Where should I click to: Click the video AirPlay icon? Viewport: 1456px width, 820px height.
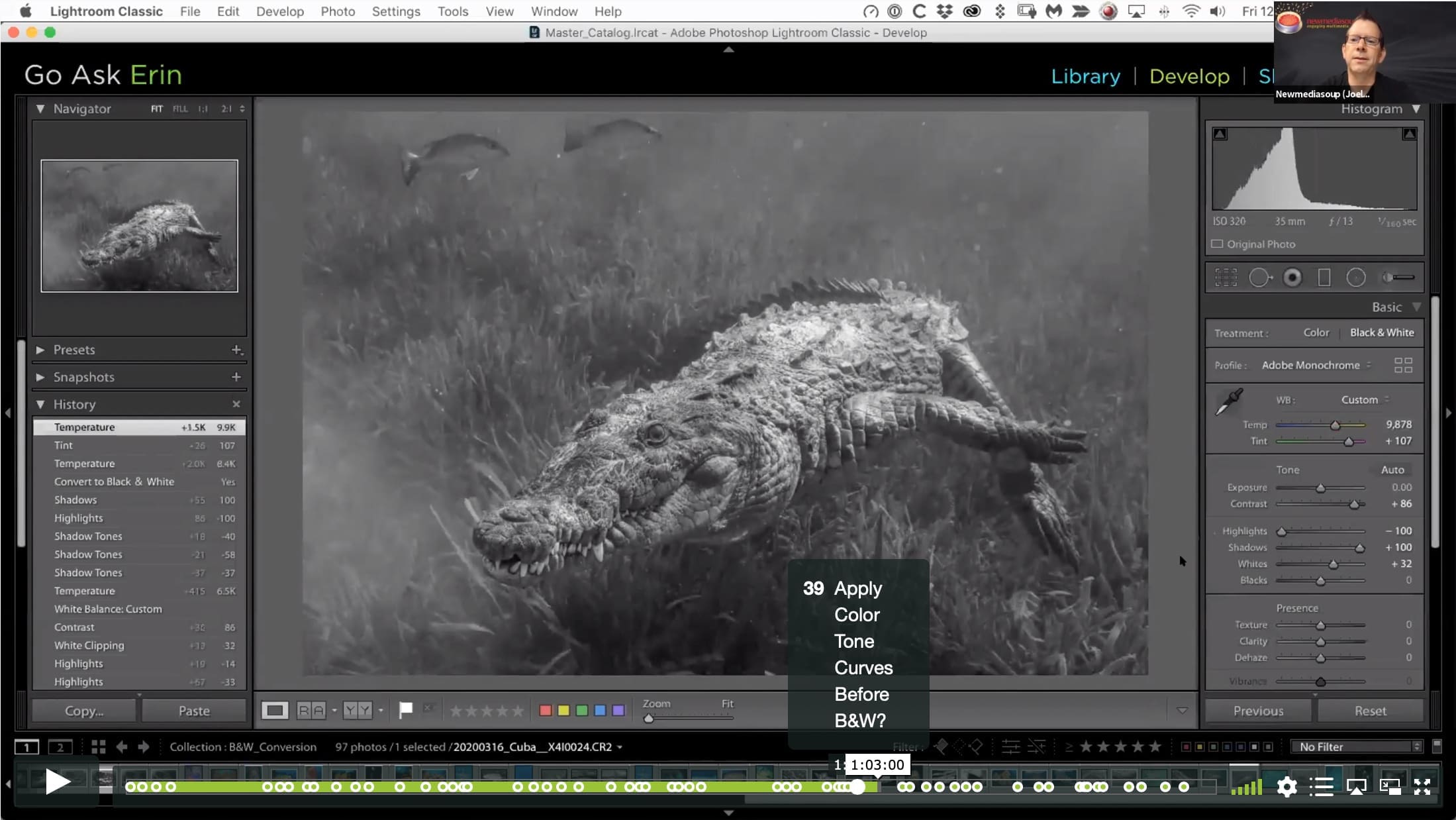point(1356,786)
